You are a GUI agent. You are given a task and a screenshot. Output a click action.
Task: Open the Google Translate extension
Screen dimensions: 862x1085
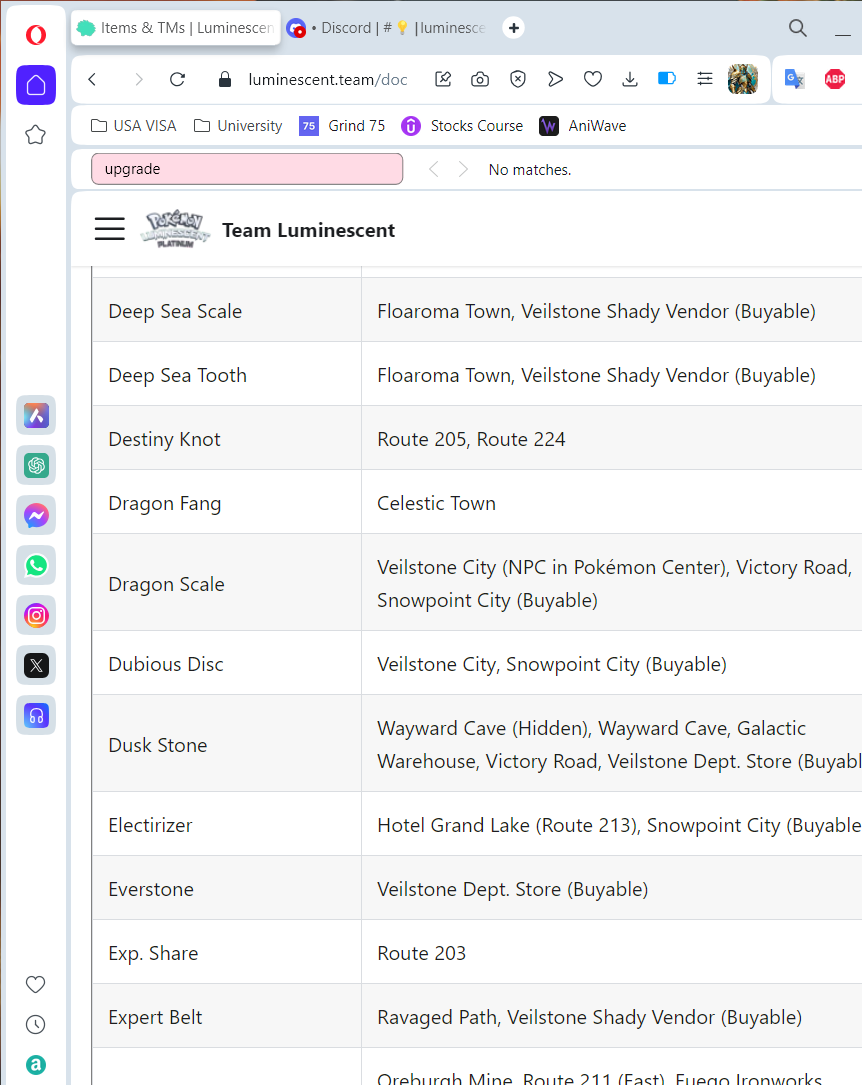pyautogui.click(x=794, y=79)
